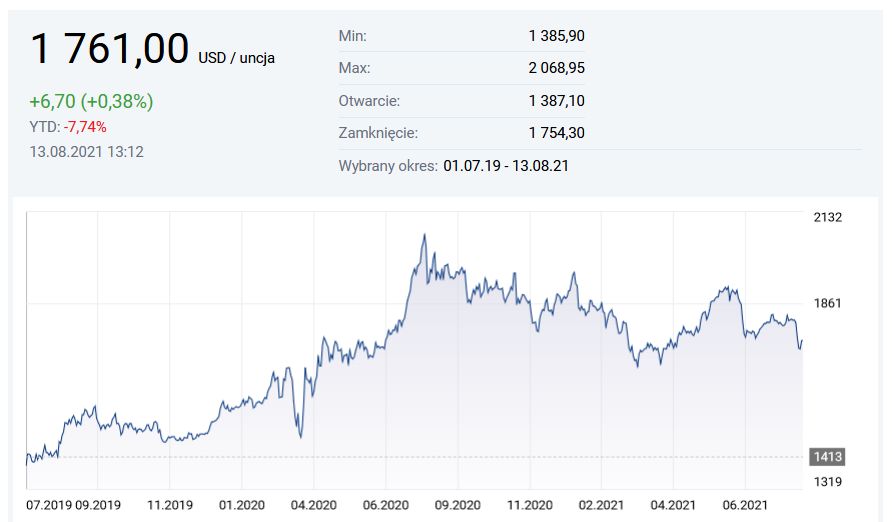The image size is (892, 522).
Task: Click the red YTD -7,74% value
Action: point(84,127)
